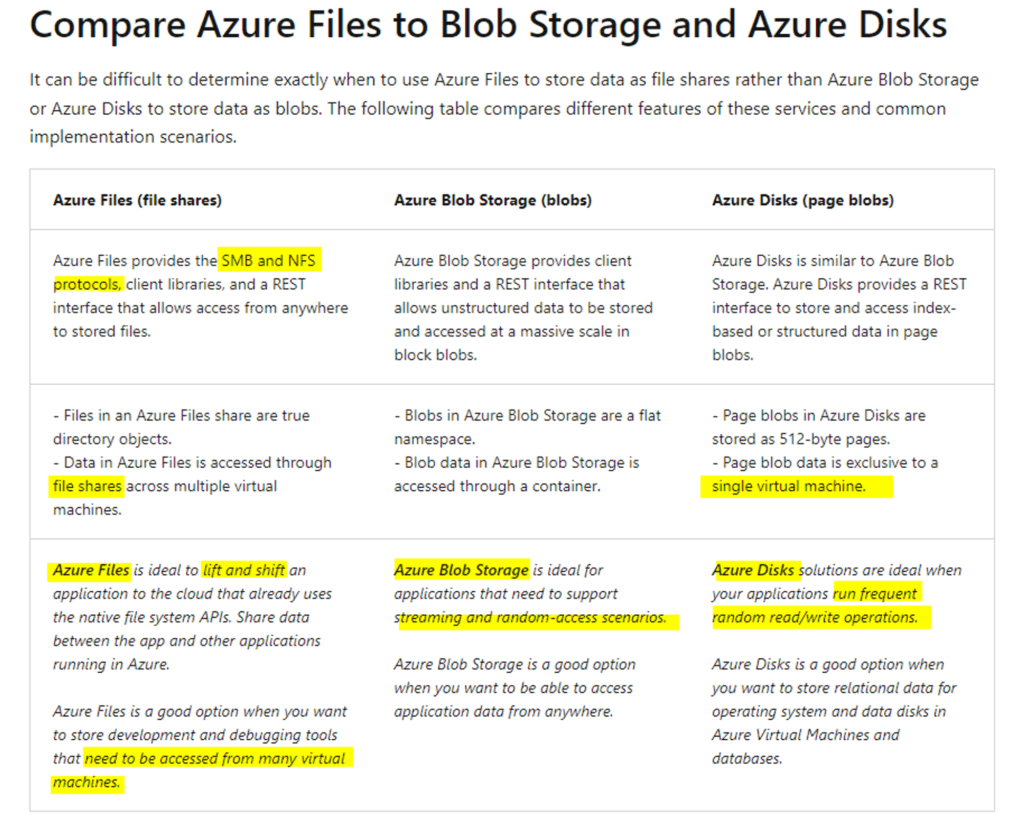
Task: Select the Azure Files (file shares) column header
Action: (137, 200)
